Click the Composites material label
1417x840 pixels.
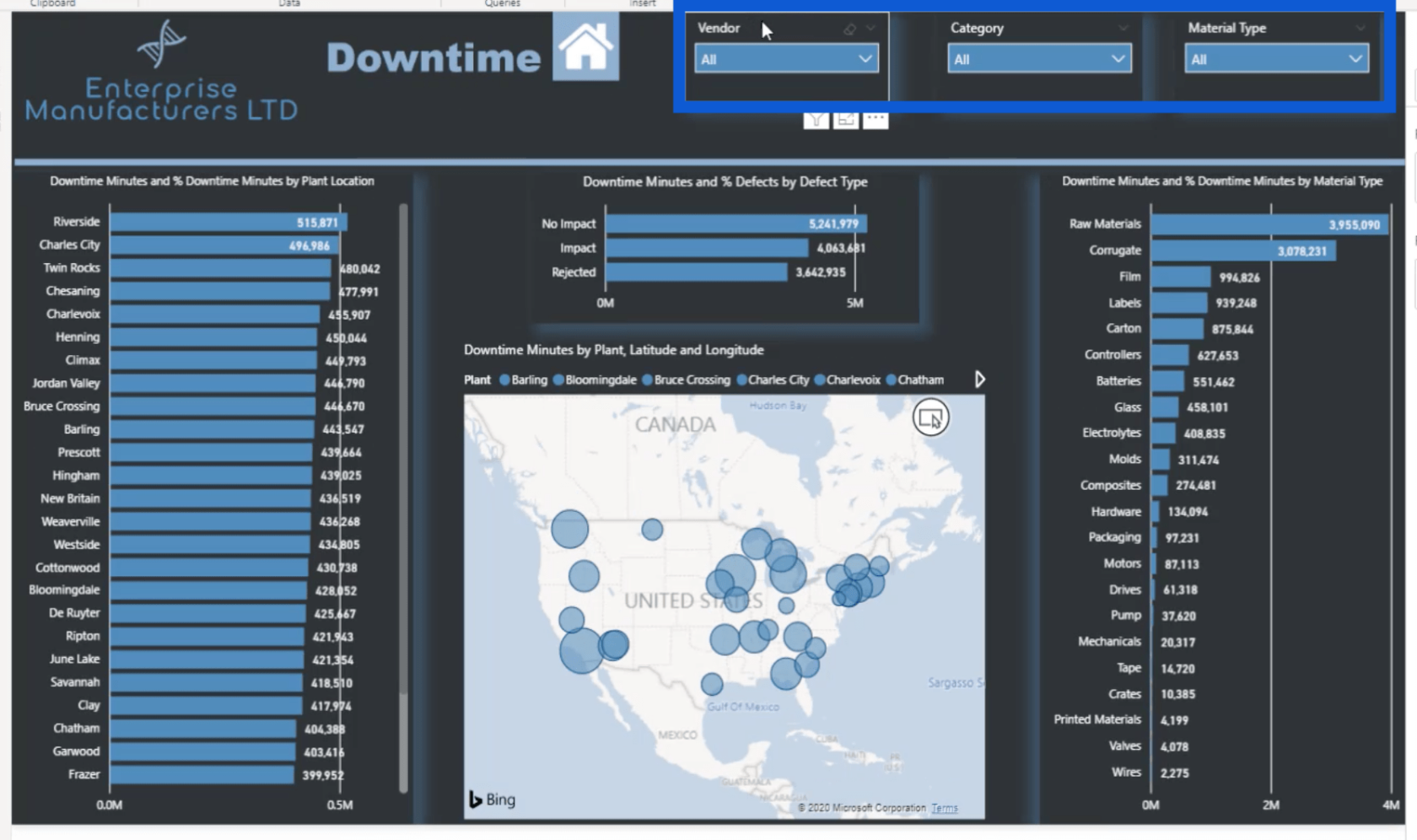pyautogui.click(x=1111, y=486)
